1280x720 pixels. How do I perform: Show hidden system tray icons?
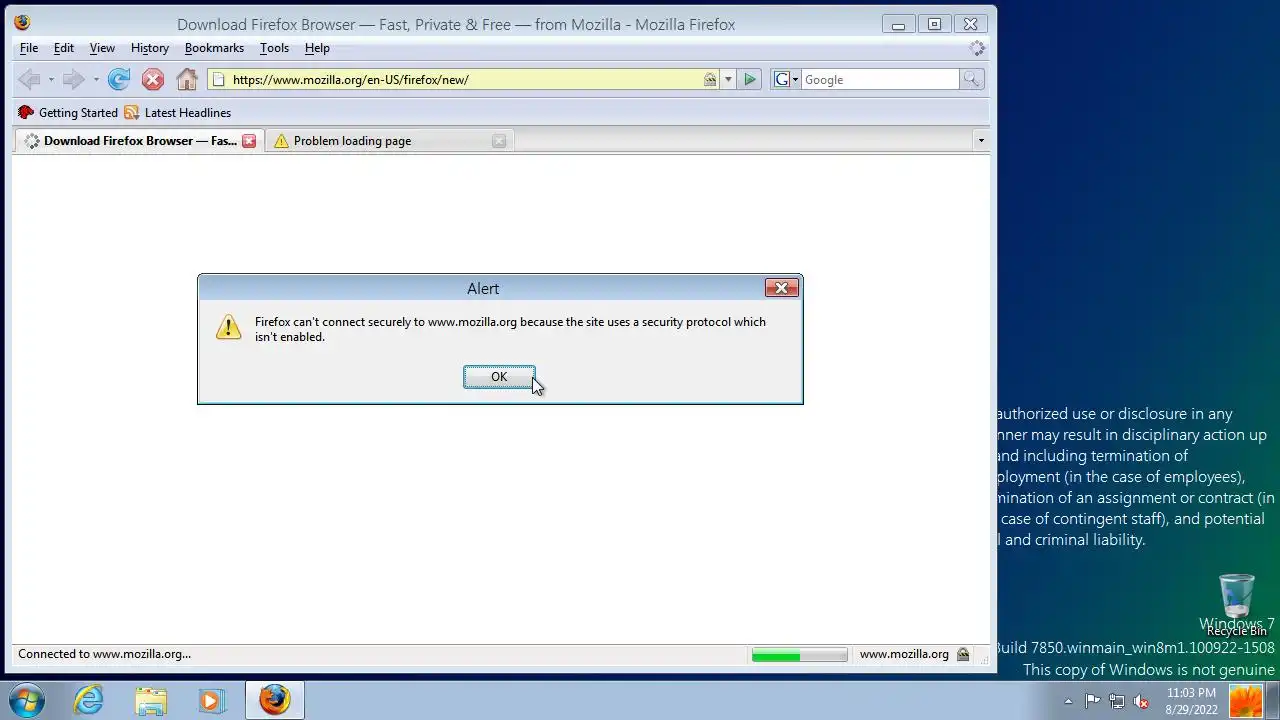coord(1068,701)
